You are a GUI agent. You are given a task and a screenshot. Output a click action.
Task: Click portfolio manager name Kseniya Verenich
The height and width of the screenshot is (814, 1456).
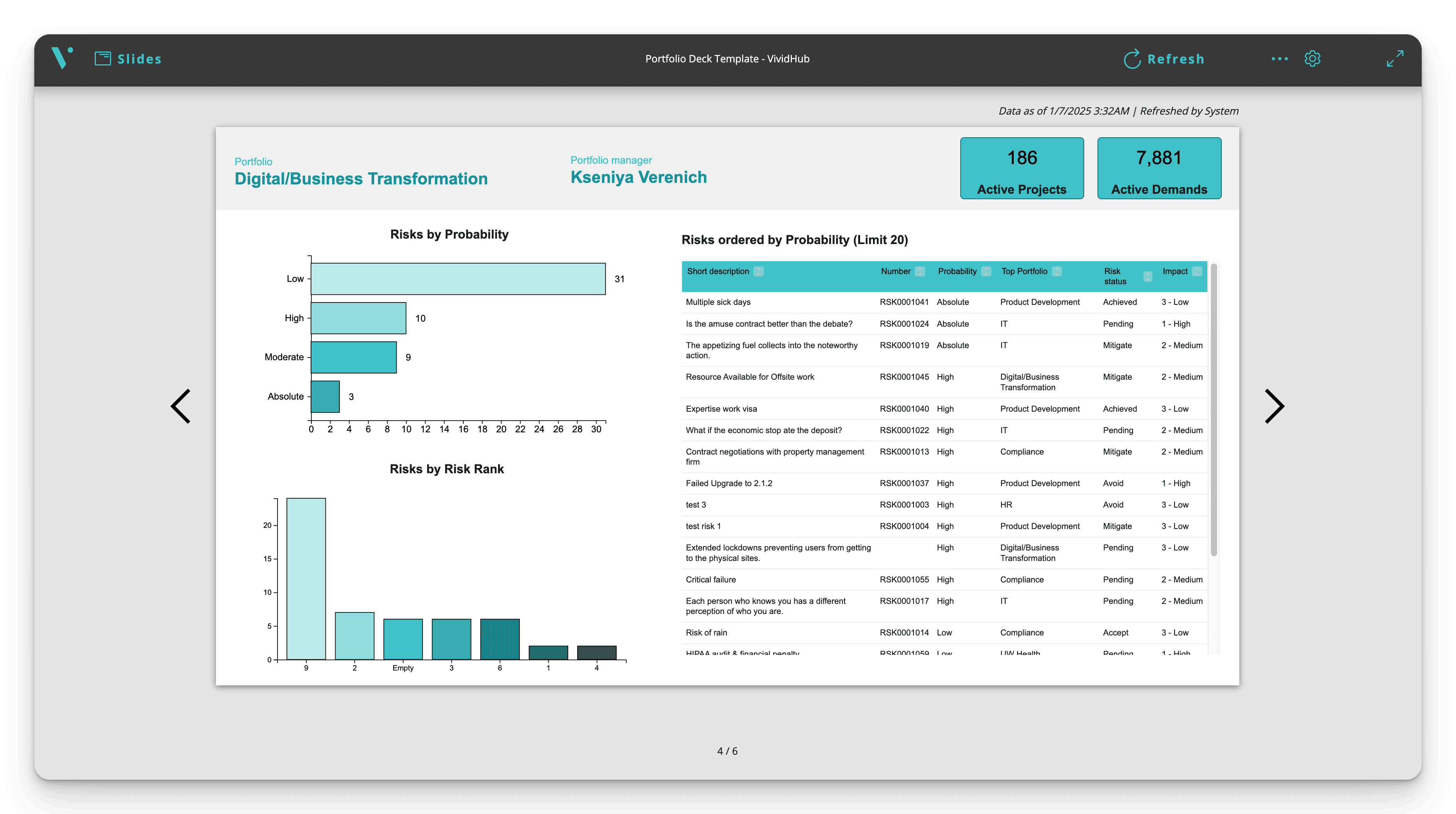tap(639, 177)
